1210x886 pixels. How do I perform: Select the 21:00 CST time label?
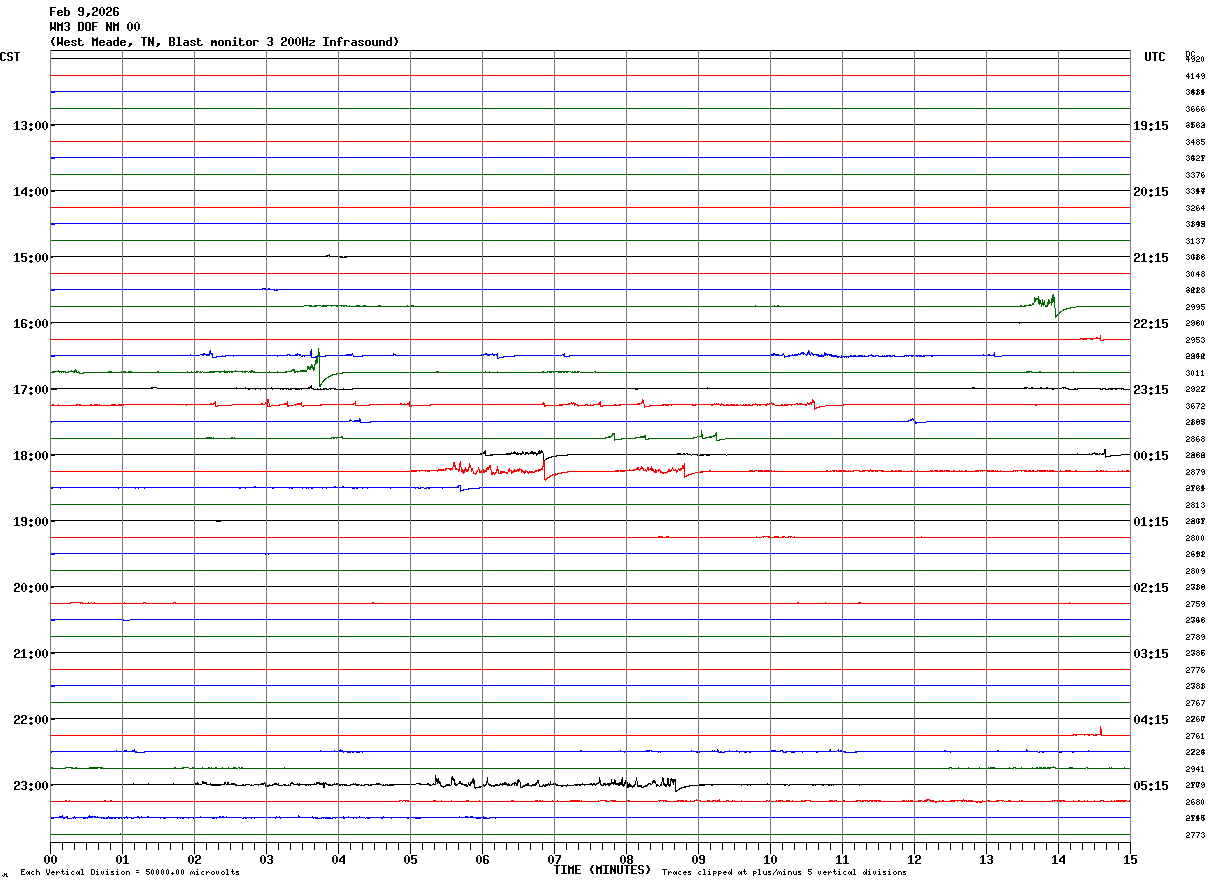click(x=30, y=654)
